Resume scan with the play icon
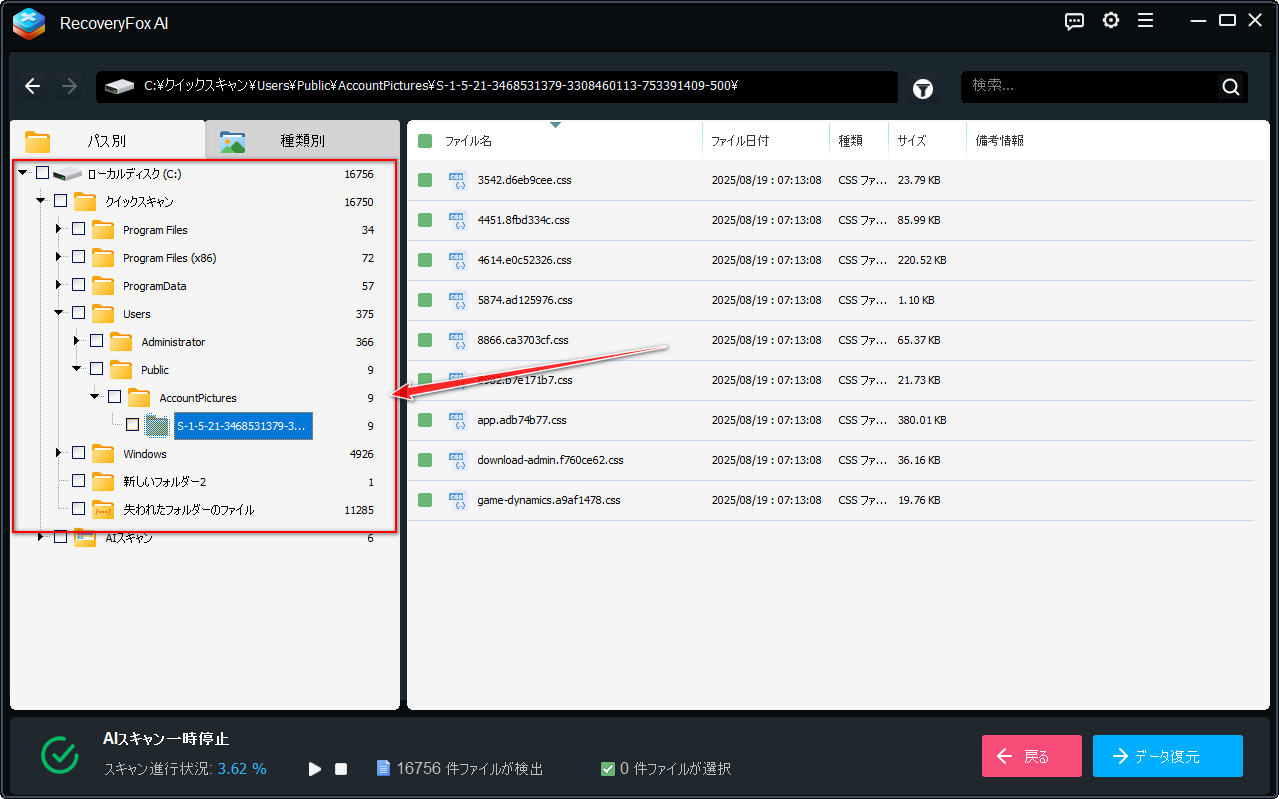This screenshot has height=799, width=1279. pyautogui.click(x=315, y=769)
